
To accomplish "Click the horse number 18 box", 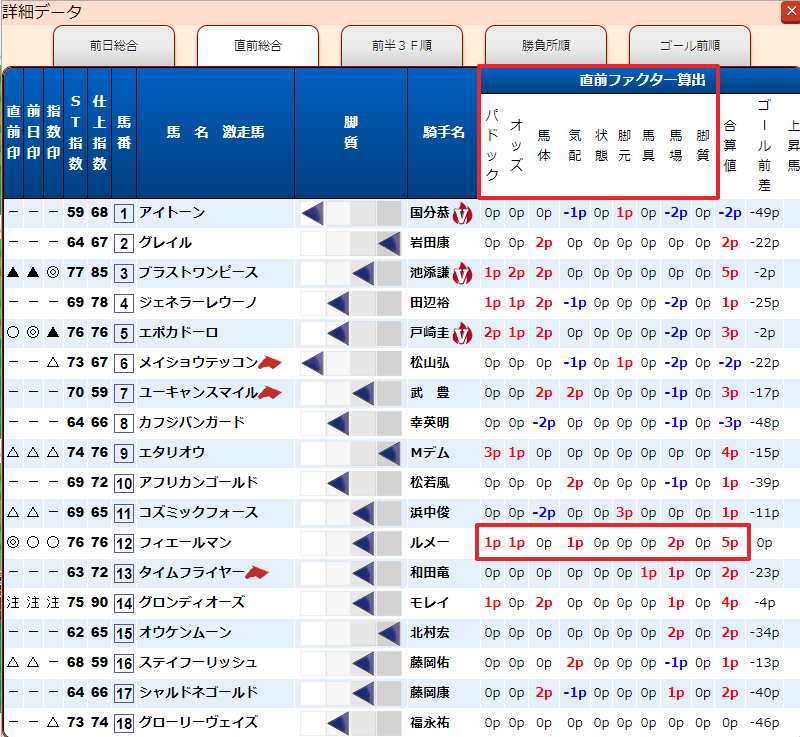I will [x=124, y=724].
